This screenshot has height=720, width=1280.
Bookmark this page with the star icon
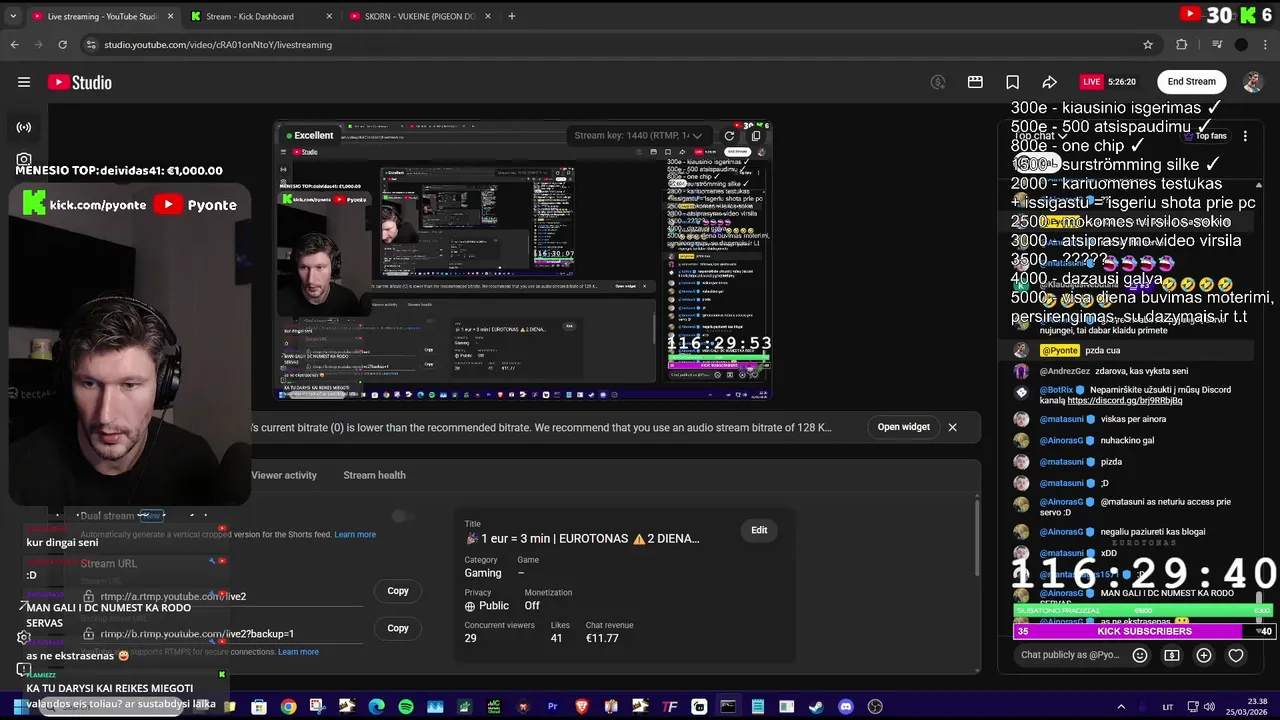(x=1148, y=44)
